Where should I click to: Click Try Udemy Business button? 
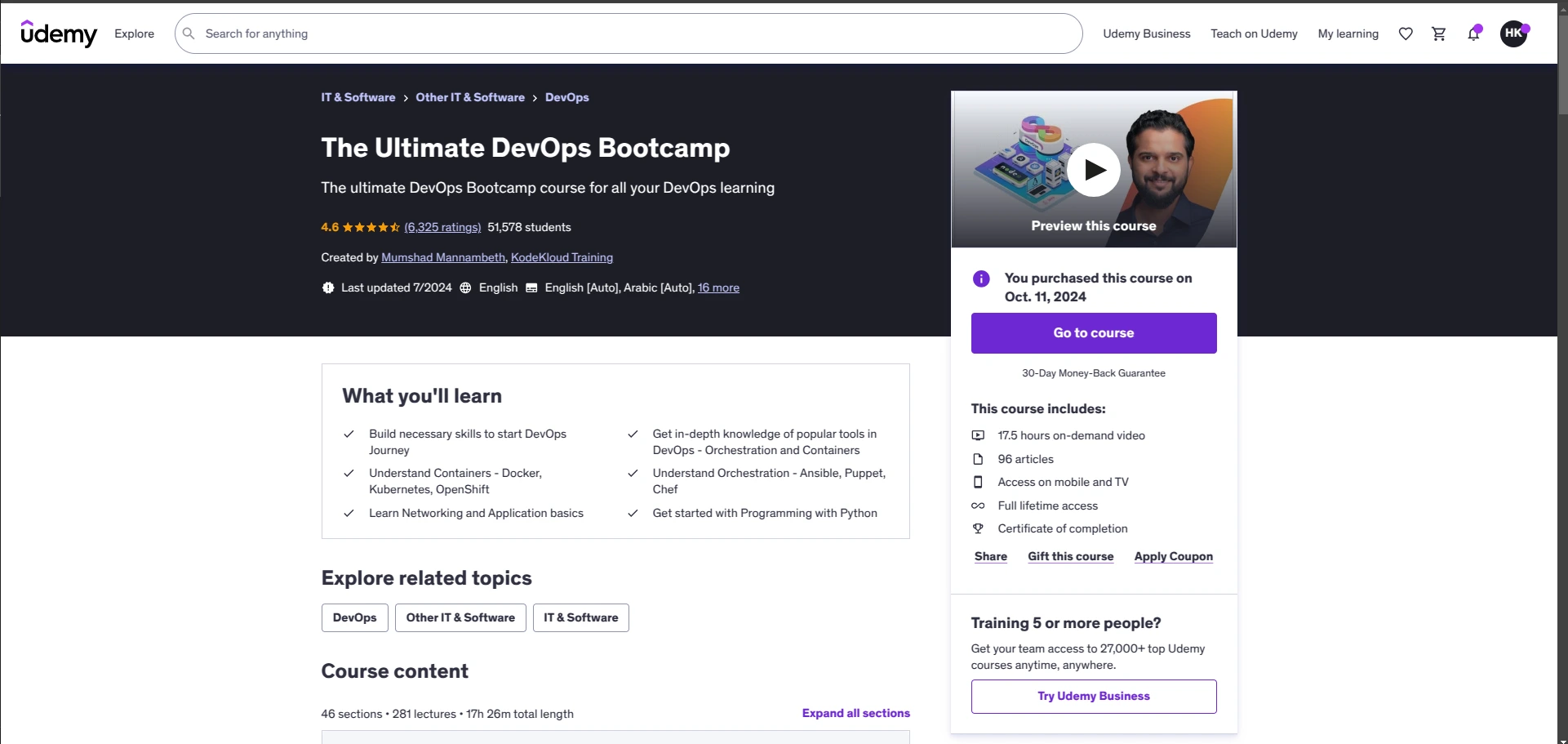click(1093, 696)
